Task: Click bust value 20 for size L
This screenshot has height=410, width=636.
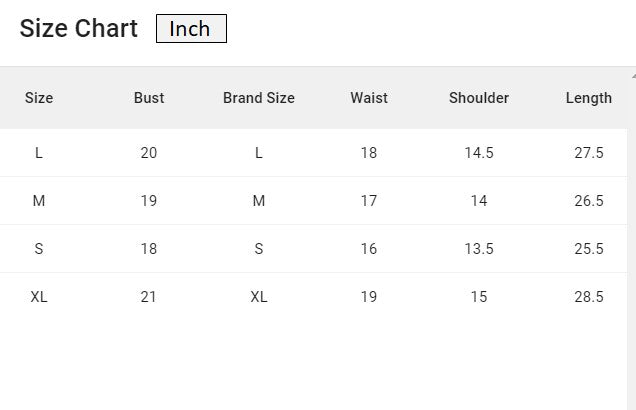Action: 149,153
